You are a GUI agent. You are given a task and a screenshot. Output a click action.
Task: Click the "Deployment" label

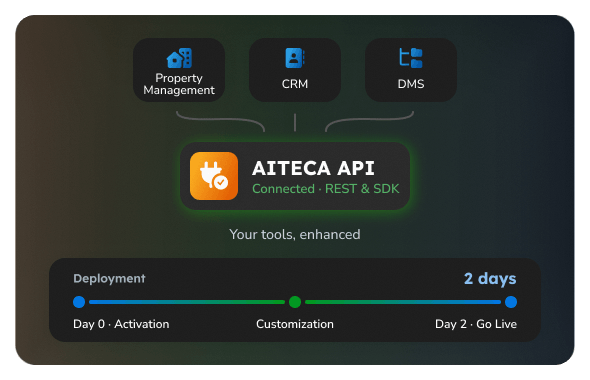point(109,278)
